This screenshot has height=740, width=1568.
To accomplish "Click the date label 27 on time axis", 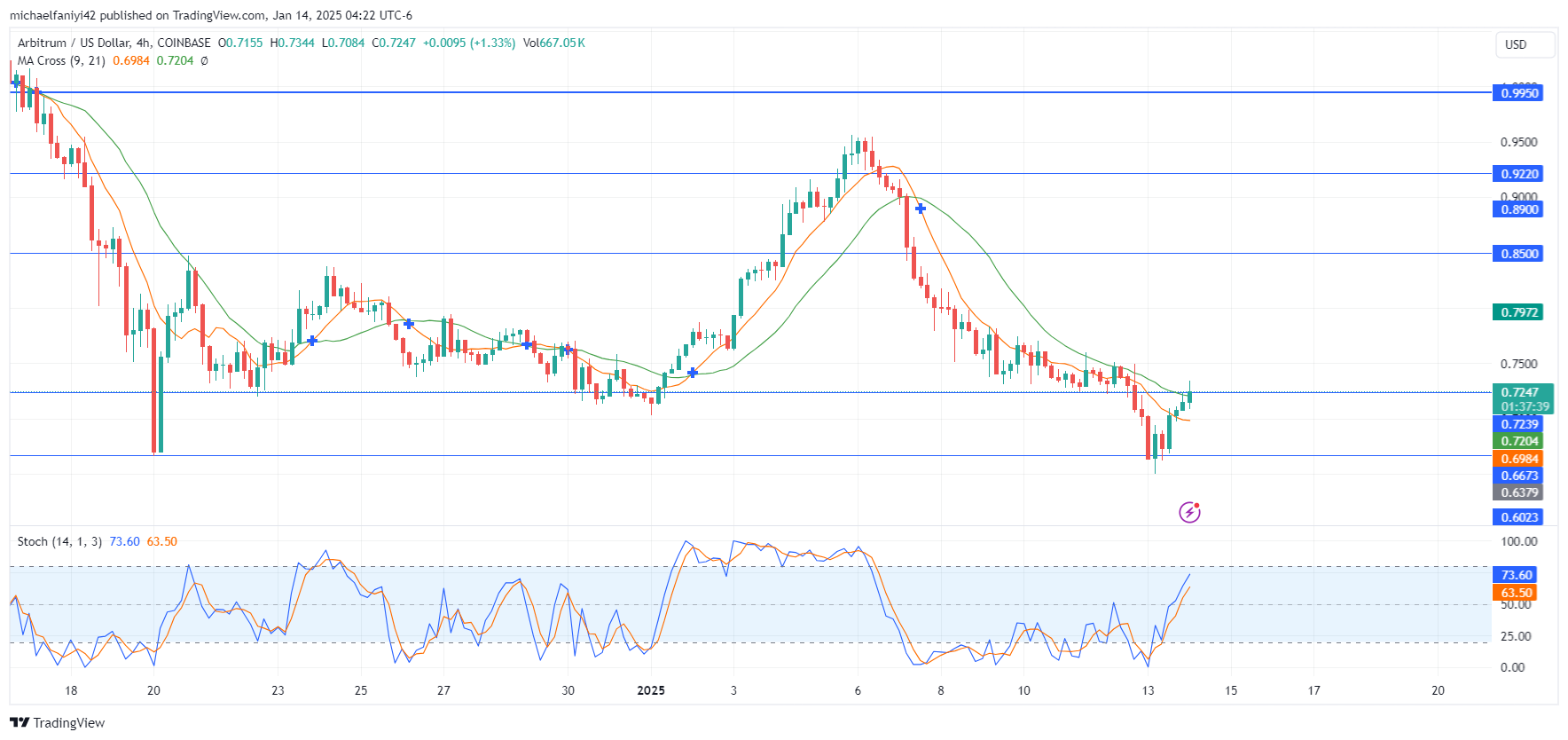I will pos(443,690).
